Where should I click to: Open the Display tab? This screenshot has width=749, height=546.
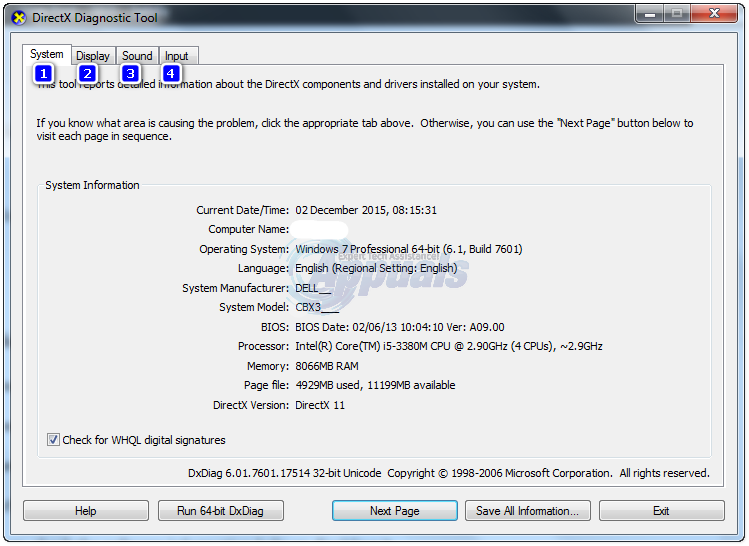click(93, 56)
